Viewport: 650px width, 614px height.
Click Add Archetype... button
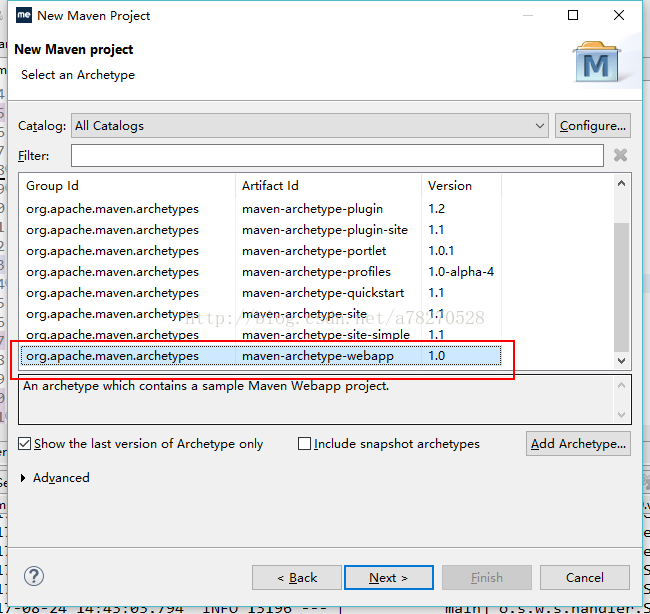(x=578, y=444)
